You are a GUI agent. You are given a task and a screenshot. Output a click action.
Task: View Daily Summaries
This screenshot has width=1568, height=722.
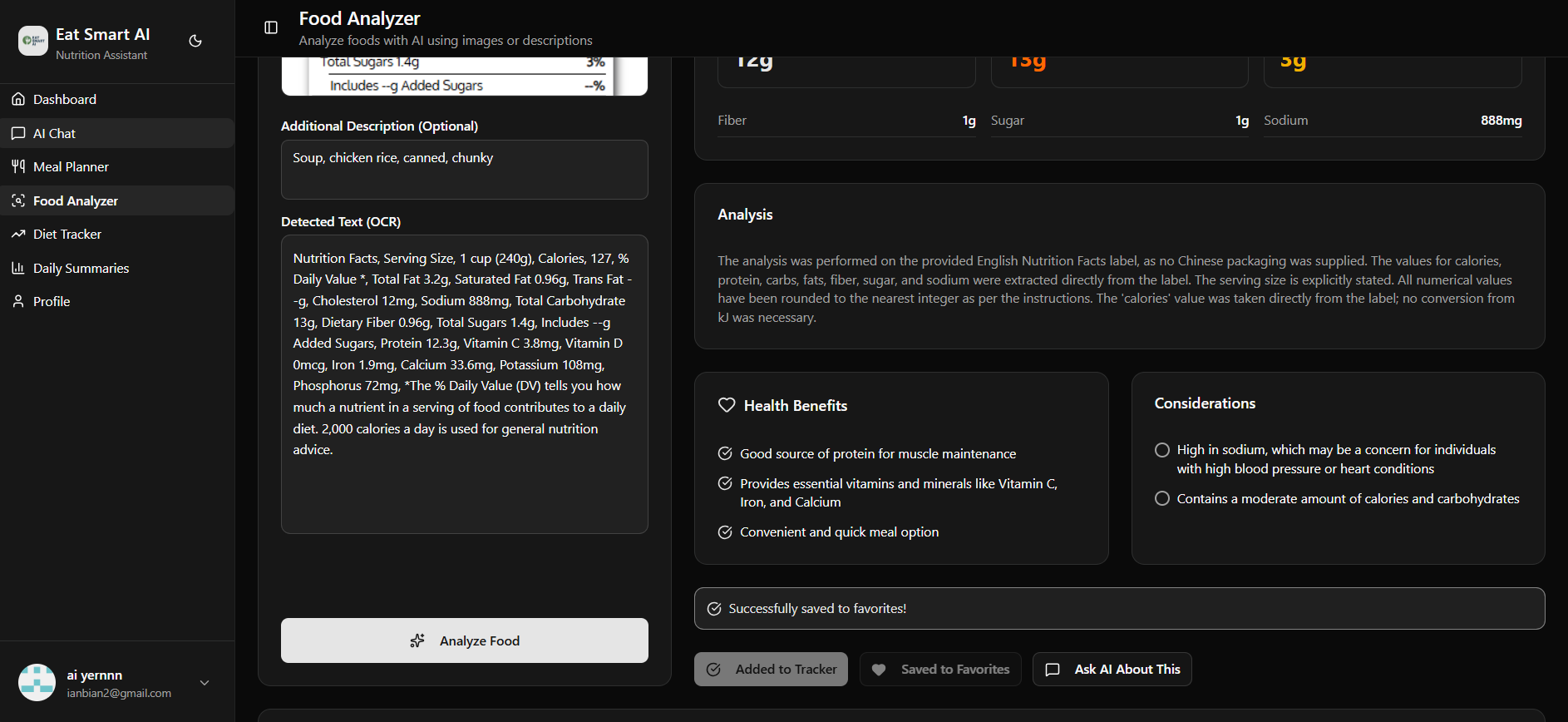click(x=117, y=268)
